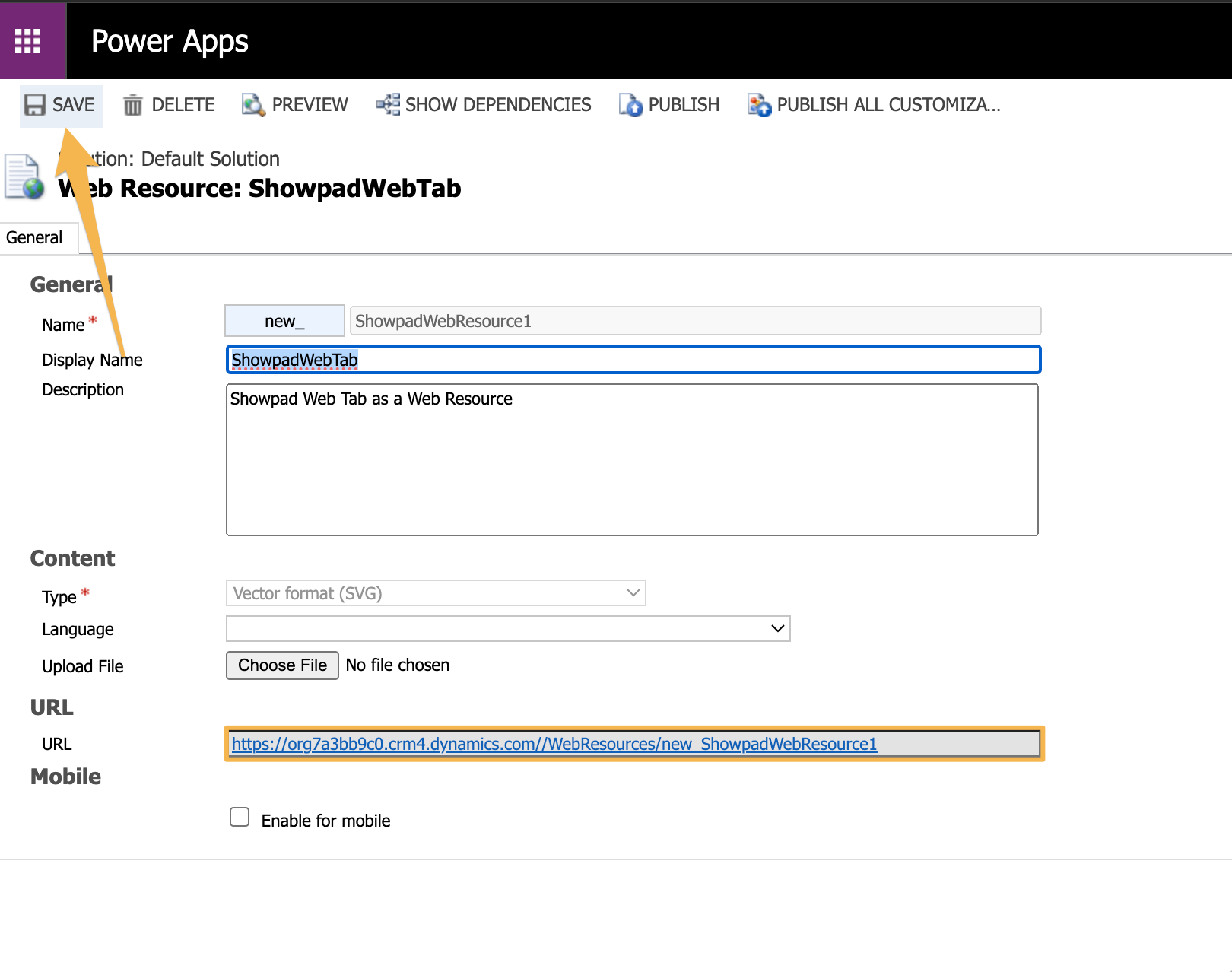Click the Preview magnifier icon
The image size is (1232, 972).
click(253, 105)
